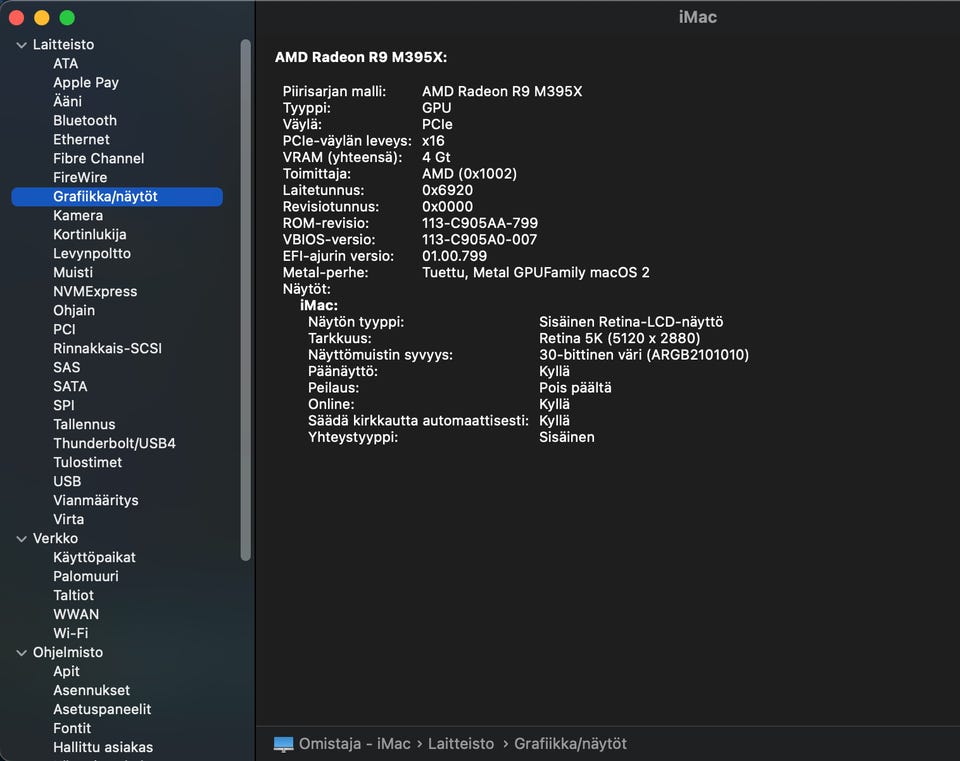Click the AMD Radeon R9 M395X heading
Screen dimensions: 960x761
(x=361, y=58)
